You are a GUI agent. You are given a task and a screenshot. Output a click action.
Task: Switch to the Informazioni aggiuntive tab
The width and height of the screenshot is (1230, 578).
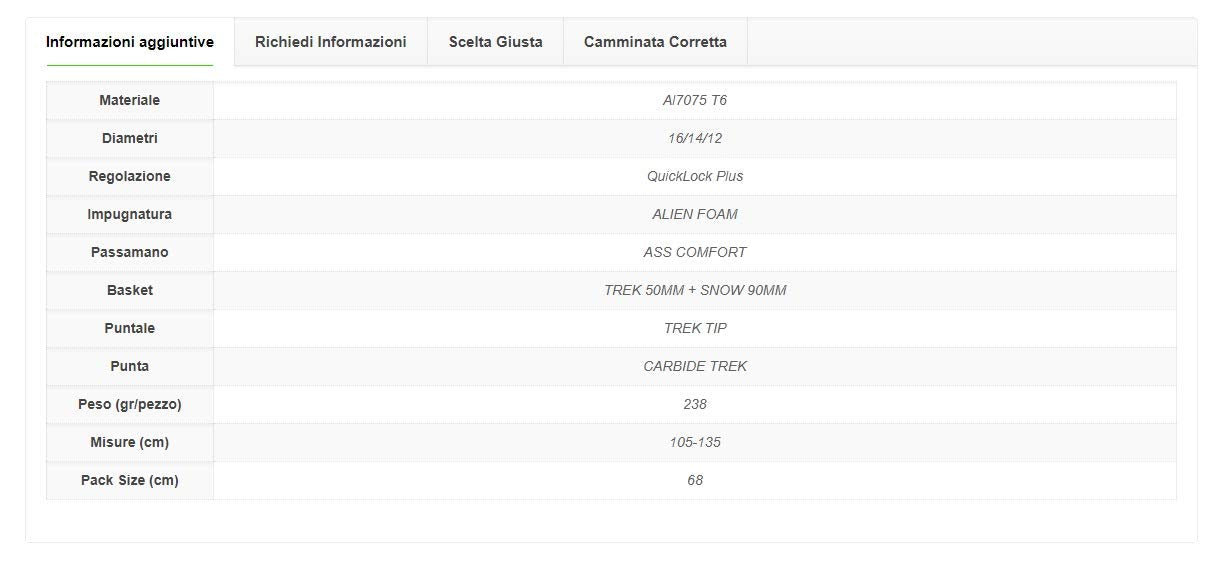(130, 42)
